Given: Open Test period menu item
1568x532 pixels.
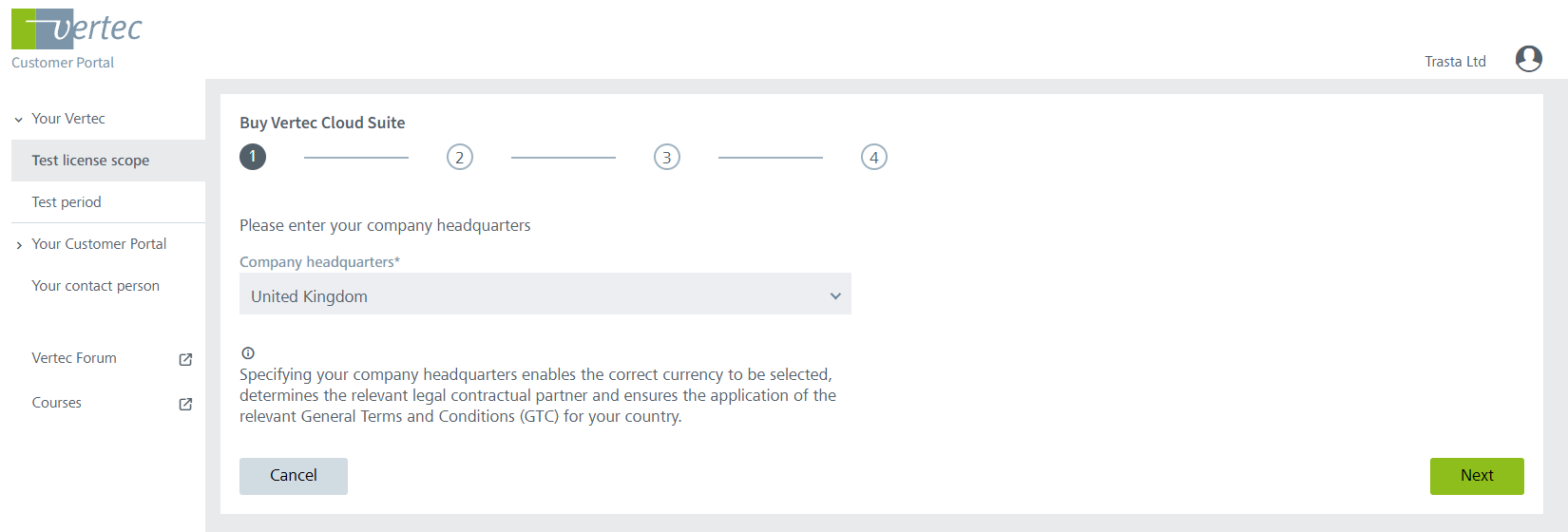Looking at the screenshot, I should click(67, 202).
